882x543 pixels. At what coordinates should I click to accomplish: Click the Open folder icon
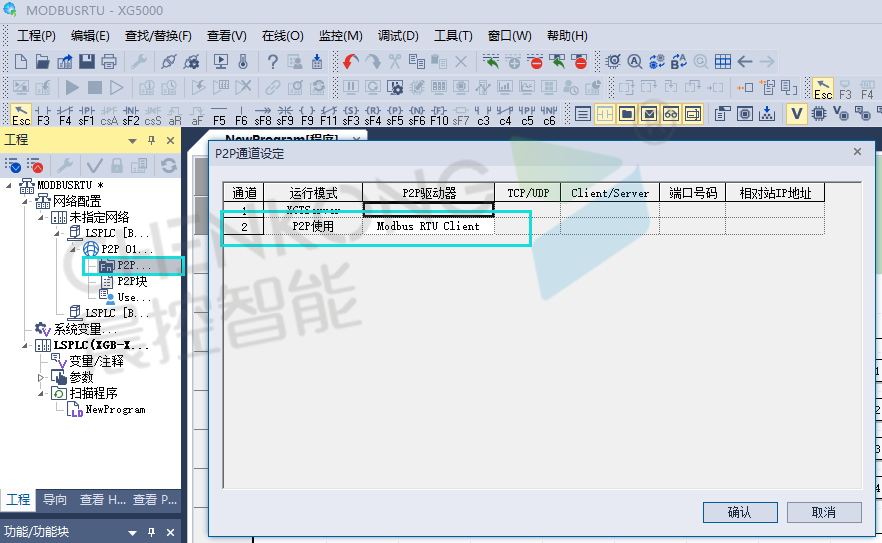tap(42, 62)
